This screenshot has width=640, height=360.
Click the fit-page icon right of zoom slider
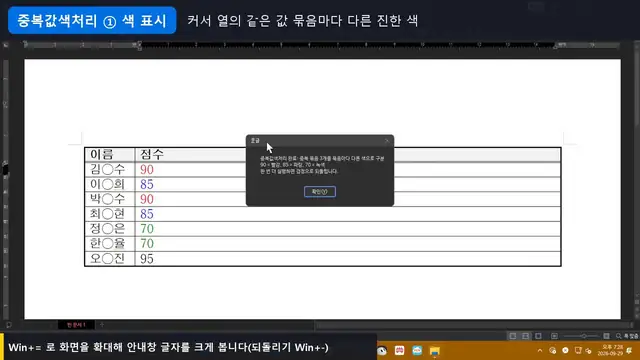pyautogui.click(x=607, y=336)
